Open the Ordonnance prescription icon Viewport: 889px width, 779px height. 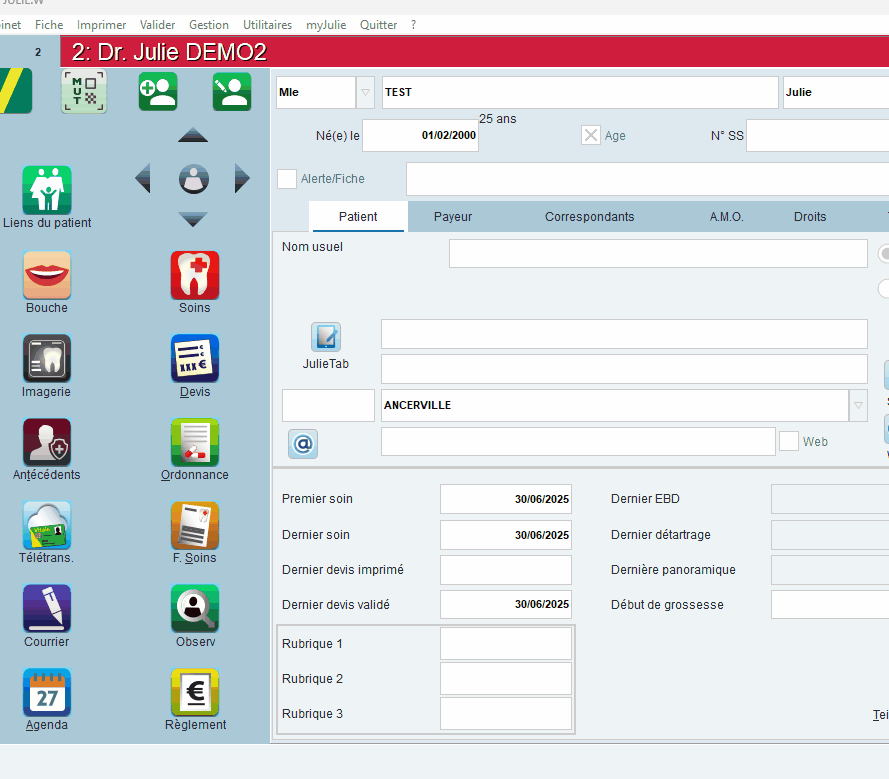click(194, 442)
